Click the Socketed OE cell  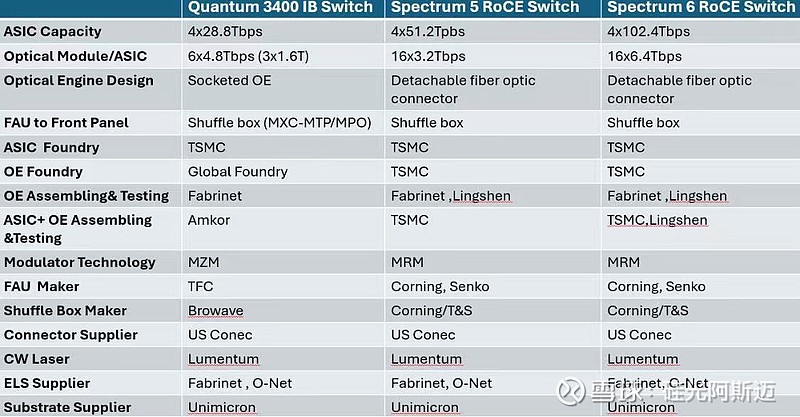pyautogui.click(x=230, y=81)
